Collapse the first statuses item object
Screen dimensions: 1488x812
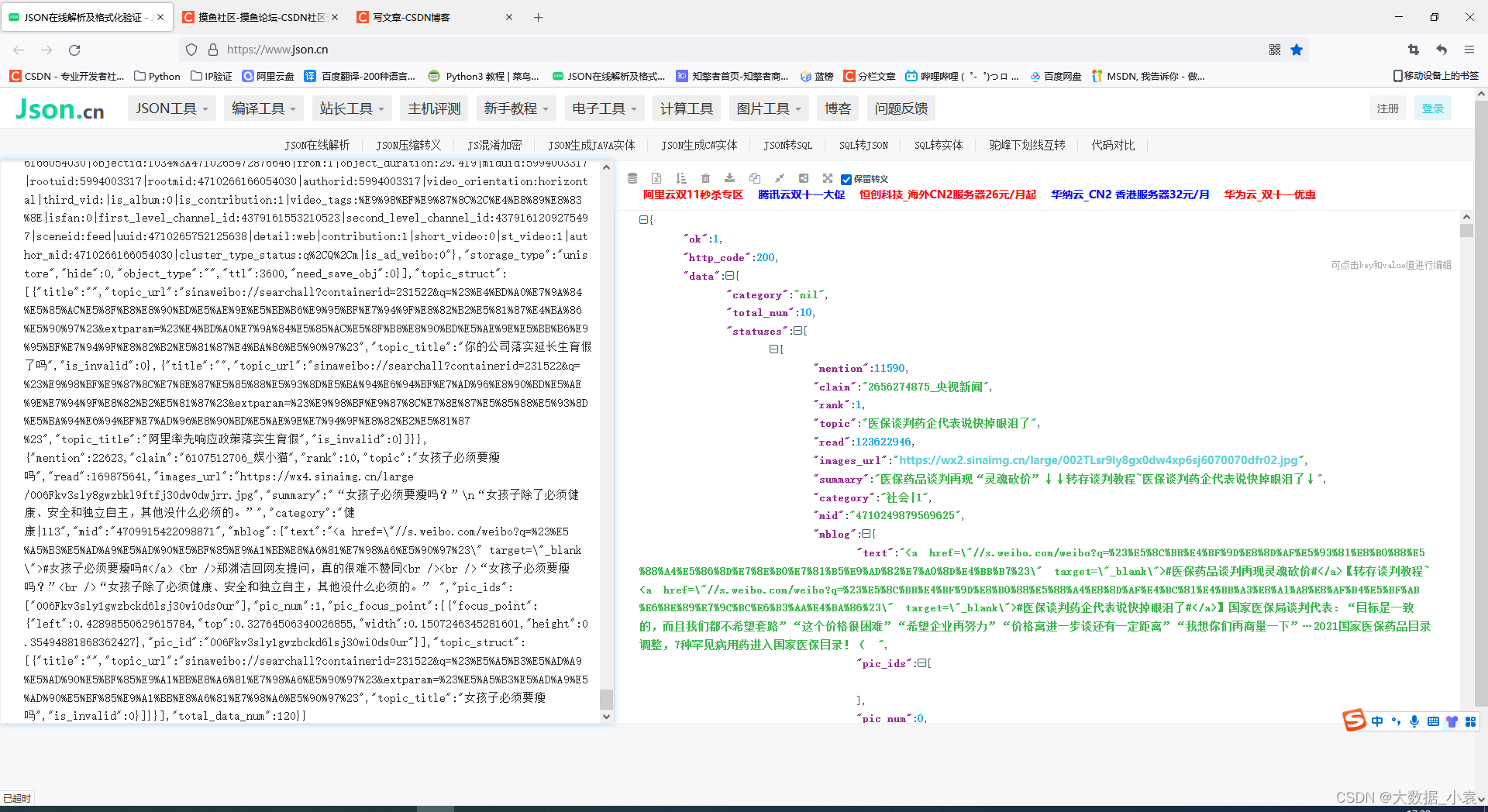[x=773, y=349]
